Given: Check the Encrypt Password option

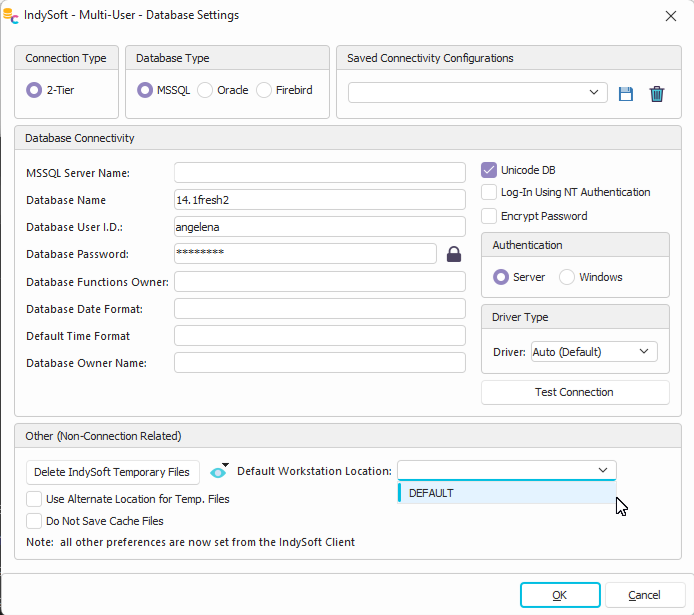Looking at the screenshot, I should pyautogui.click(x=489, y=216).
